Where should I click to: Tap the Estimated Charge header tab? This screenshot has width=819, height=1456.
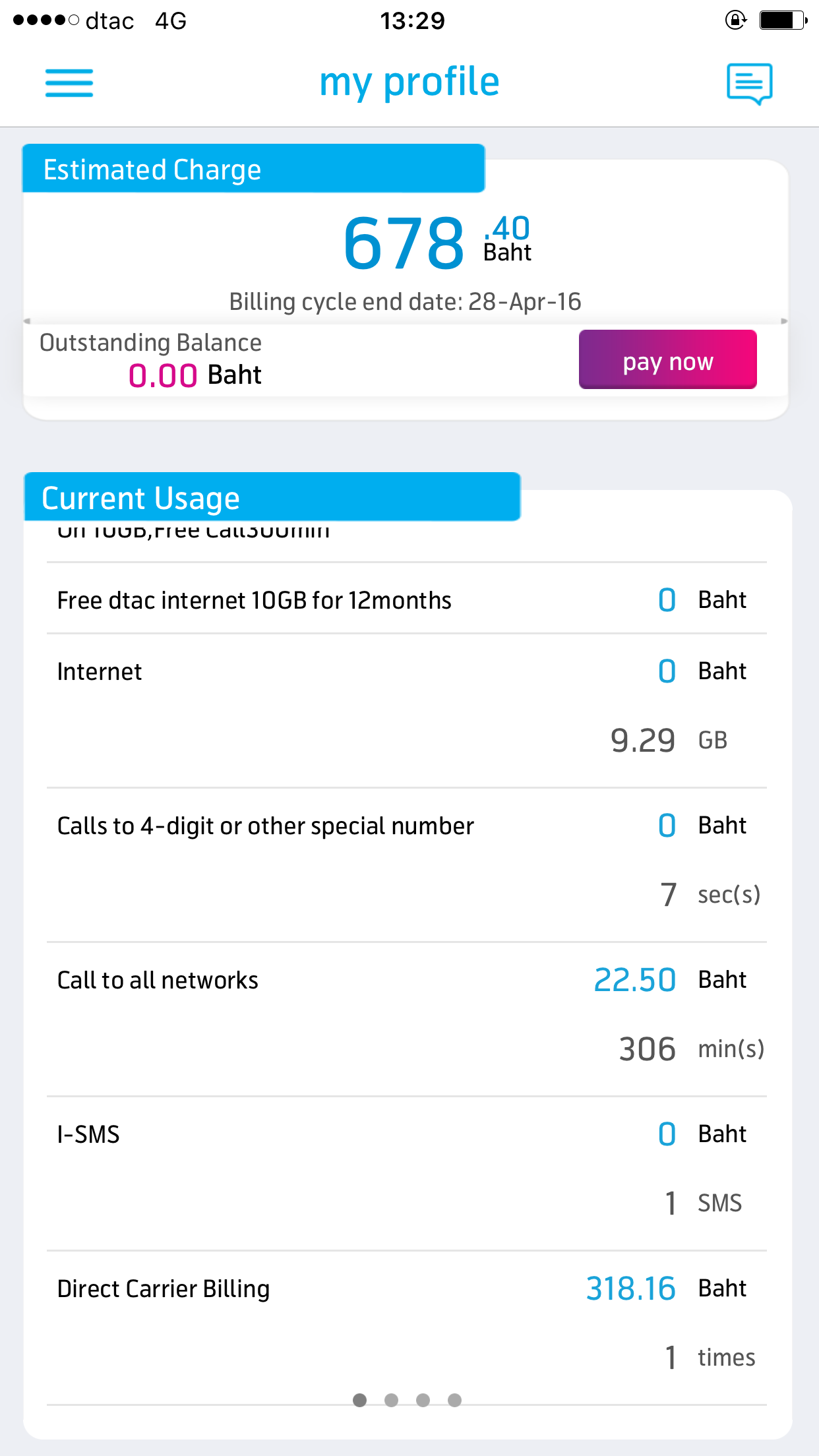pos(254,169)
